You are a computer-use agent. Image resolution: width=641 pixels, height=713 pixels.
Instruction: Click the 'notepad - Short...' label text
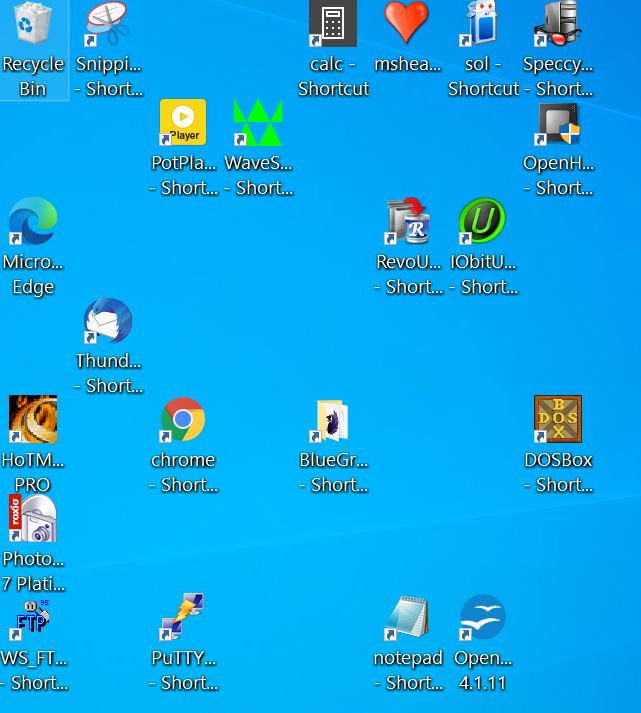point(408,670)
